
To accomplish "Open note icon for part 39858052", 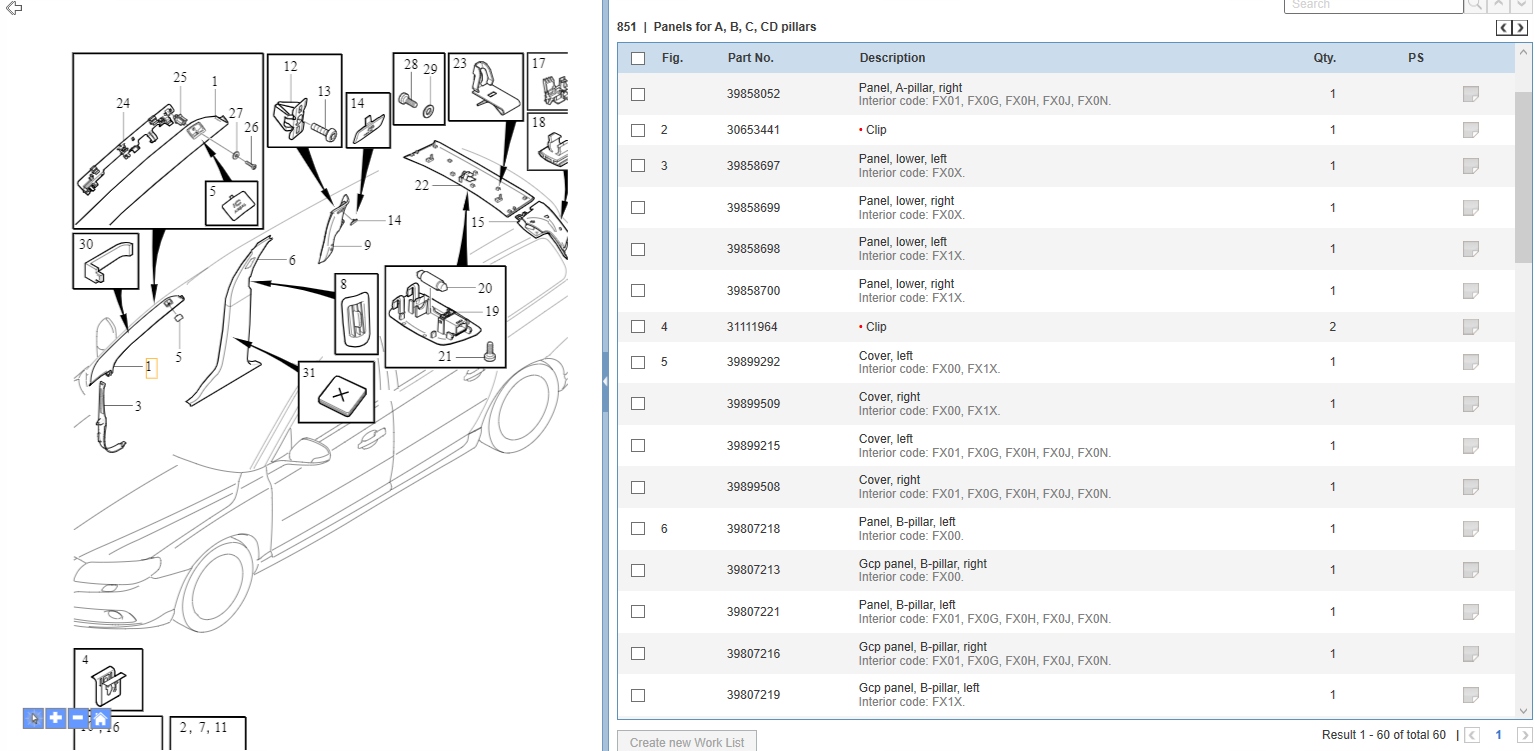I will tap(1470, 94).
